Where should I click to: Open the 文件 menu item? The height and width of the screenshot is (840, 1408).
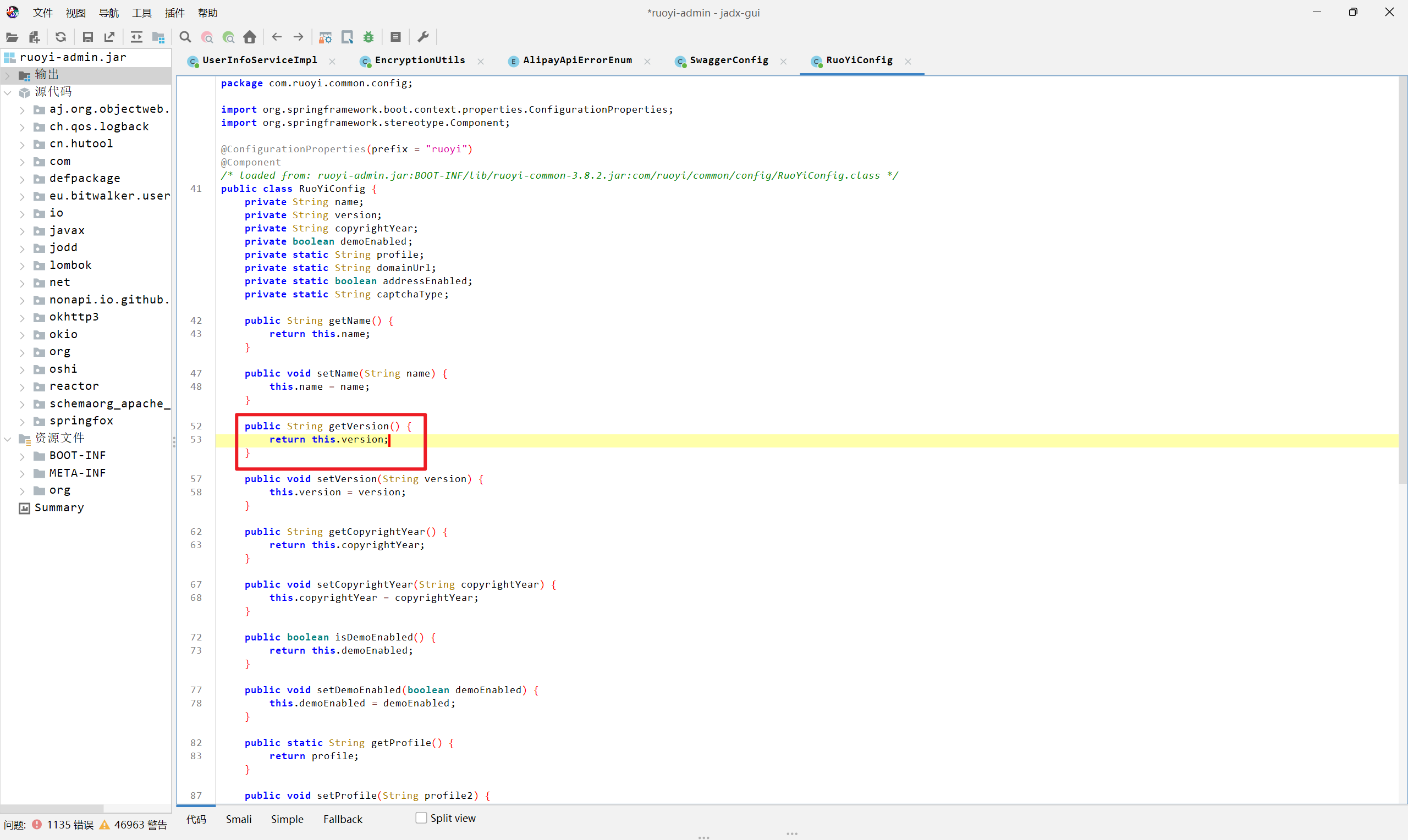43,12
